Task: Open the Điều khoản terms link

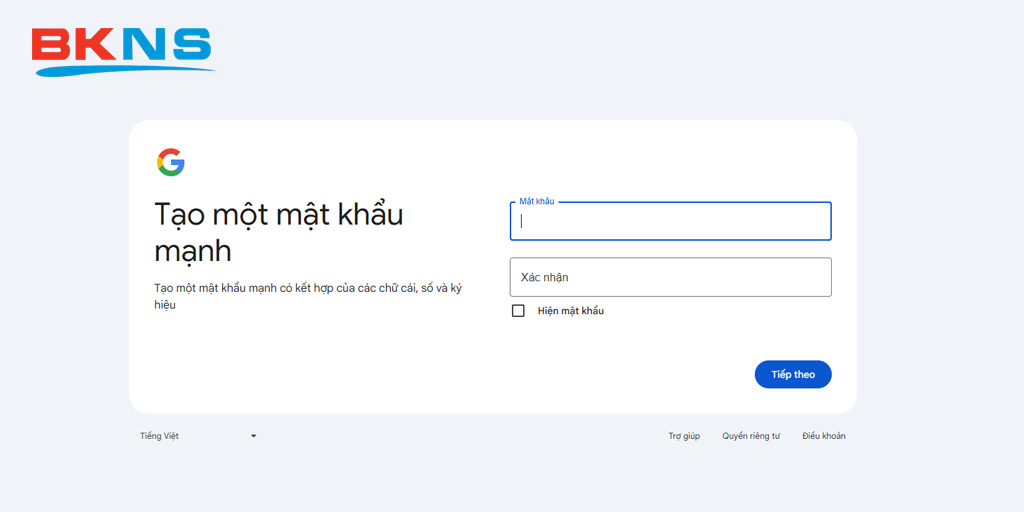Action: (x=823, y=436)
